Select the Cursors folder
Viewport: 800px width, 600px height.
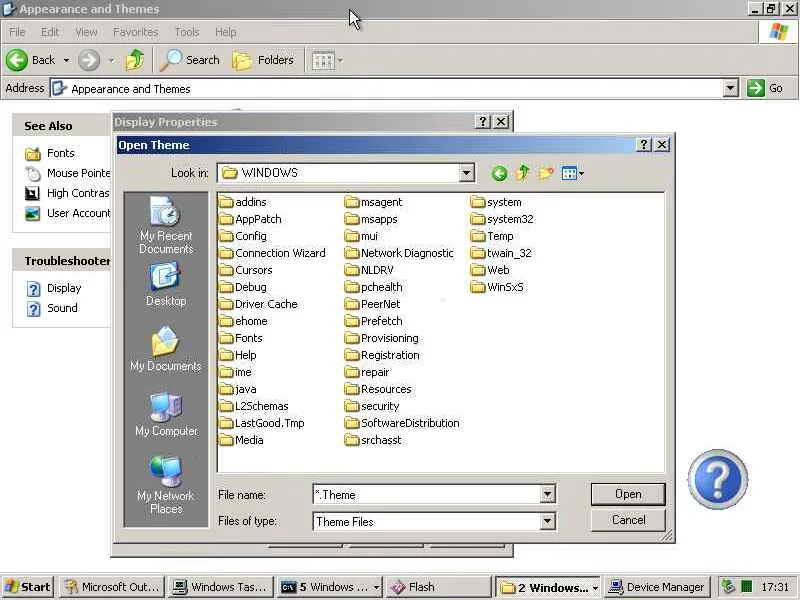coord(246,270)
